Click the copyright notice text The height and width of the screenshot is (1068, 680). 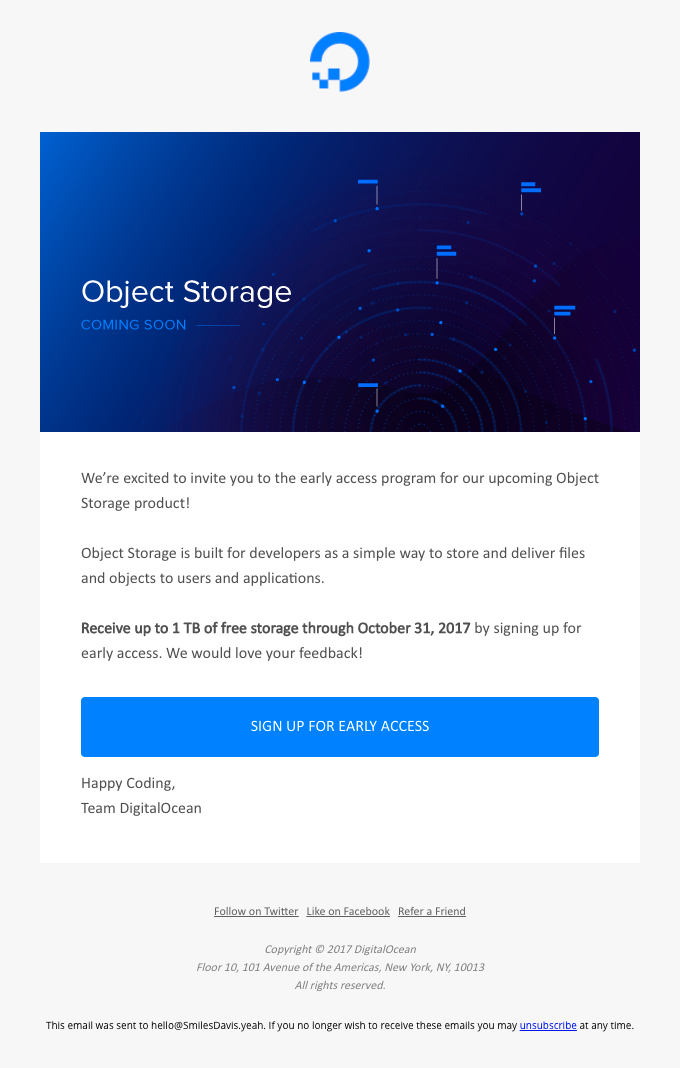tap(340, 949)
